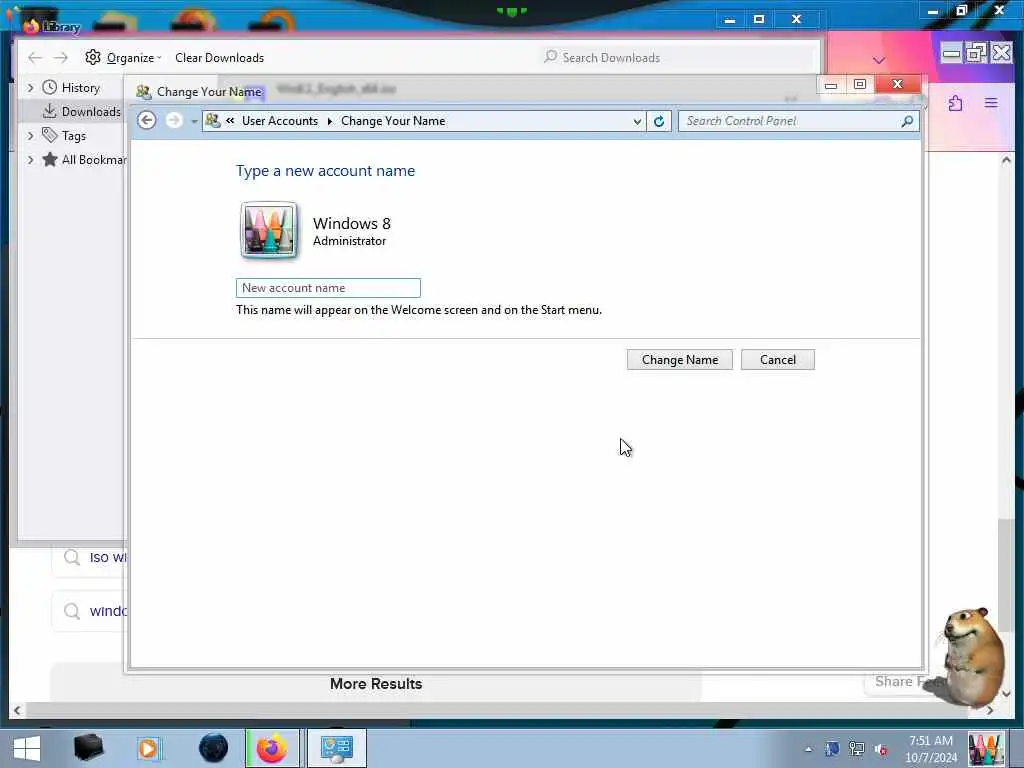Image resolution: width=1024 pixels, height=768 pixels.
Task: Select All Bookmarks in Library sidebar
Action: tap(83, 160)
